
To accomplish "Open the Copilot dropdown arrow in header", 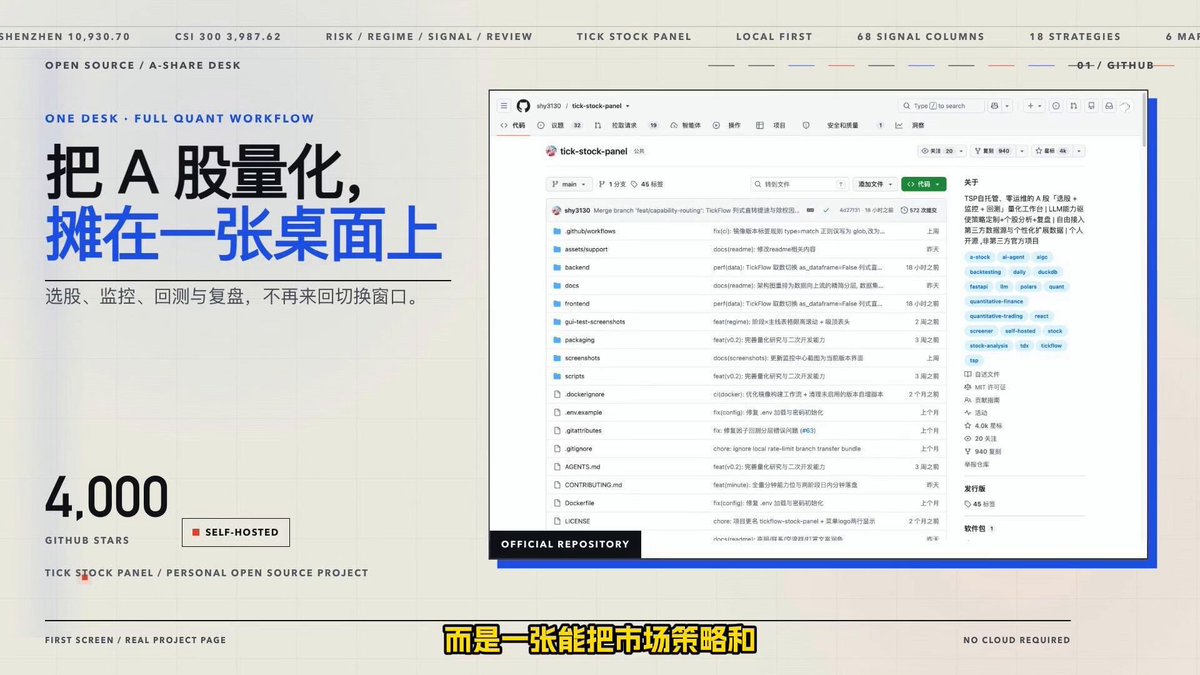I will 1009,105.
